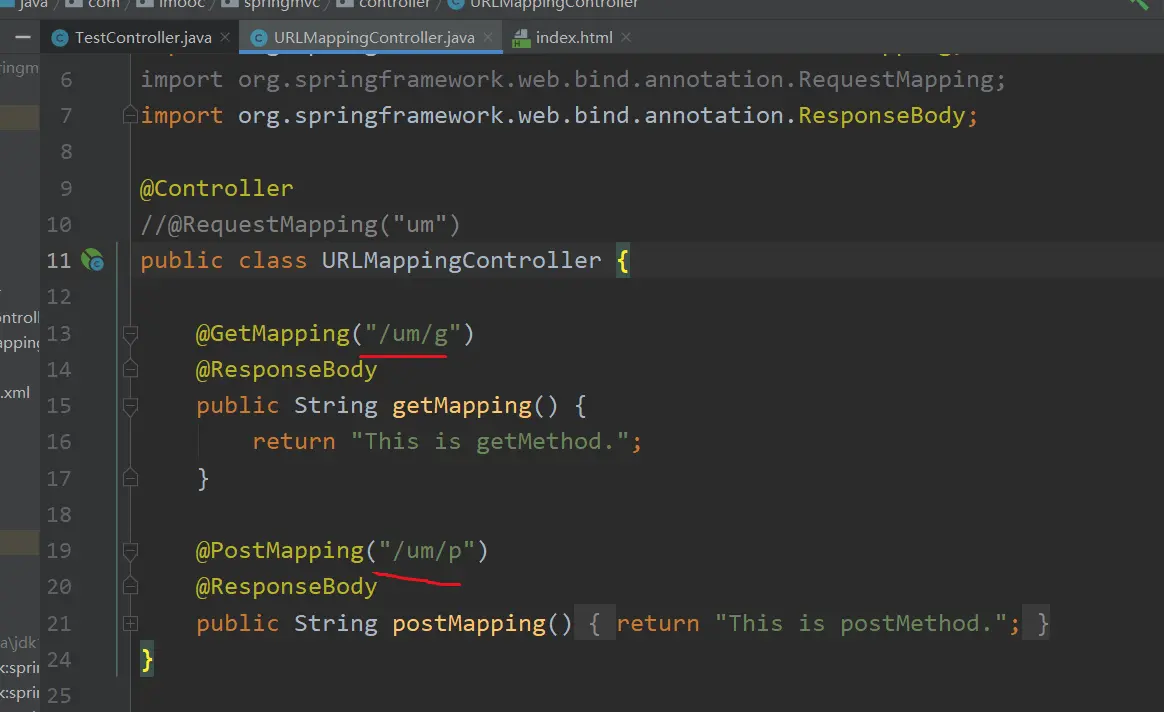Click the TestController.java class file icon
Screen dimensions: 1164x712
[x=60, y=38]
